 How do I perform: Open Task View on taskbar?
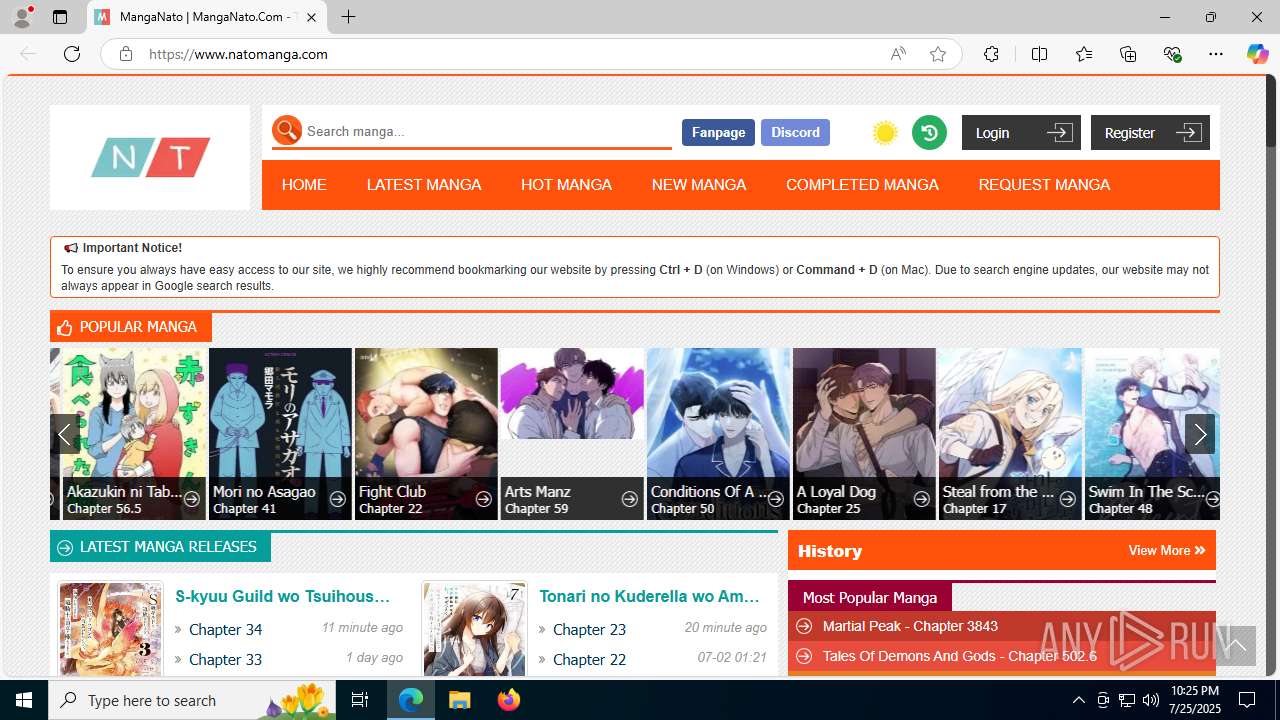coord(361,700)
